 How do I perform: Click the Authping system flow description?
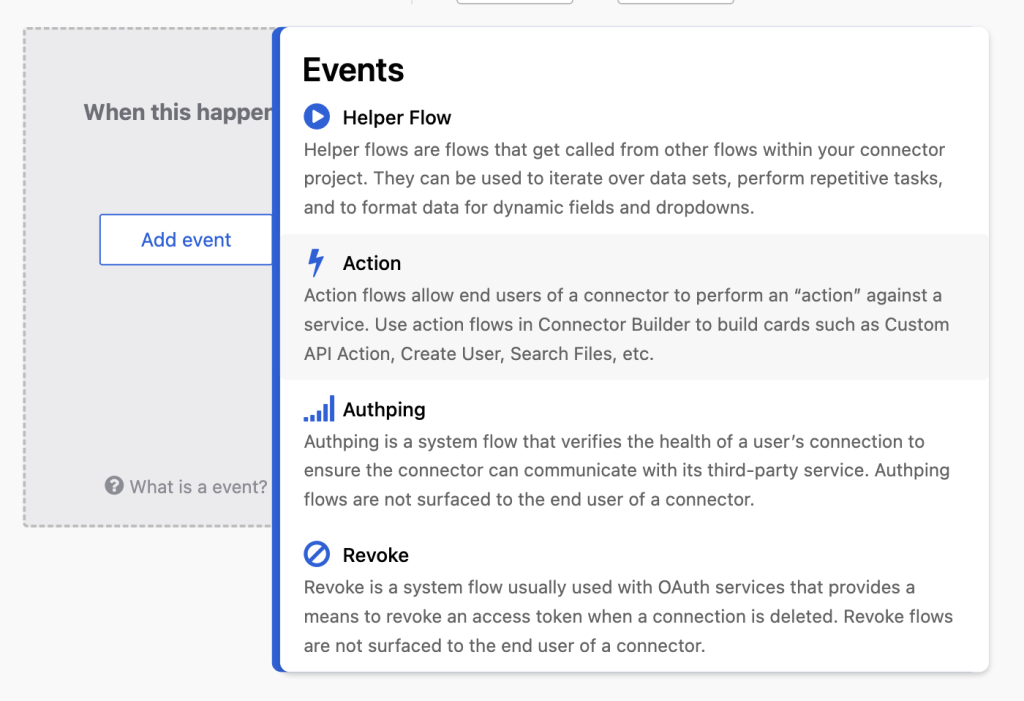point(627,470)
